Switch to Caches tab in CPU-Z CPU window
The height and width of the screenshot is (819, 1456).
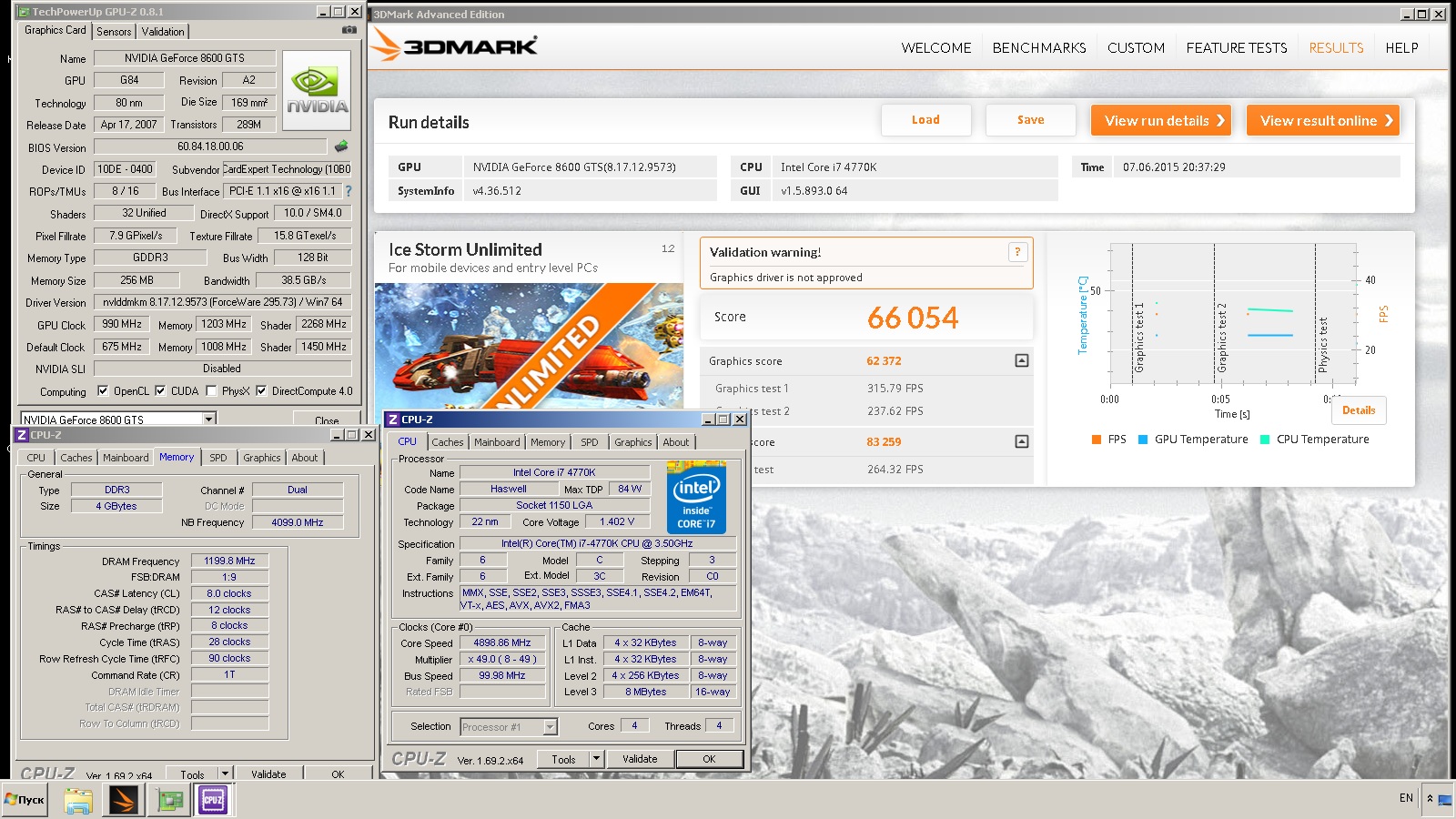(x=447, y=442)
